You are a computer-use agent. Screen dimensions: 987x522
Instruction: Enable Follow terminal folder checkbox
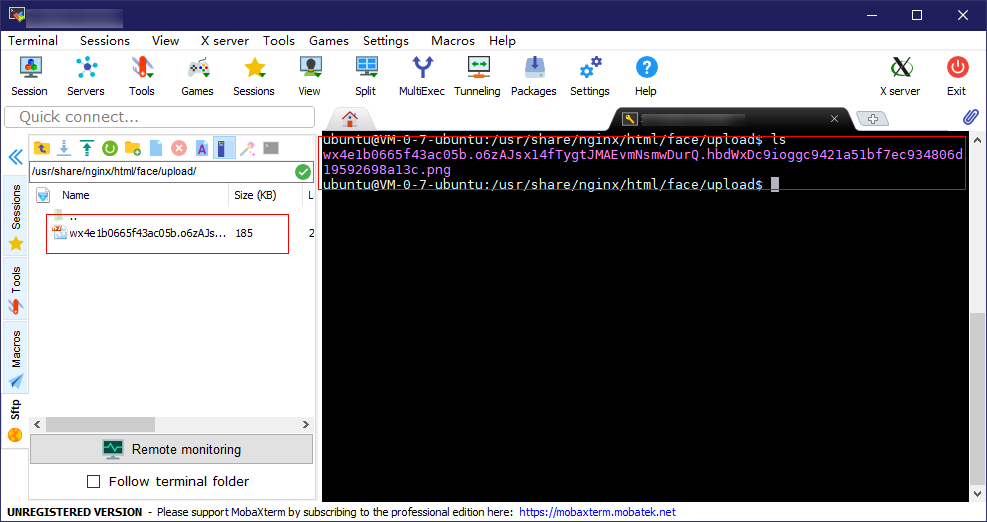[94, 481]
